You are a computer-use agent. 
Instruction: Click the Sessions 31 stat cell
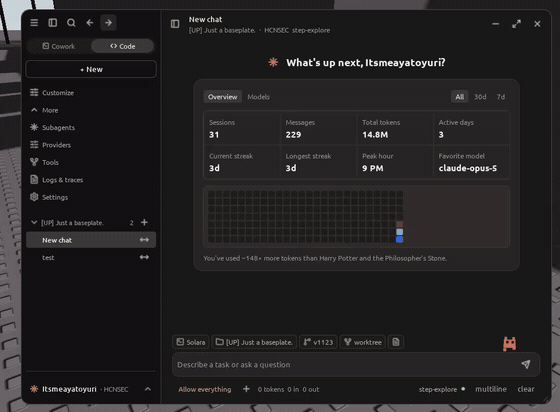click(x=242, y=129)
